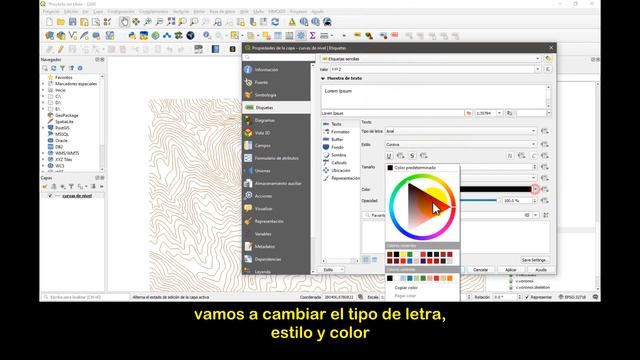Open the Etiquetas sencillas labeling mode dropdown

[431, 59]
